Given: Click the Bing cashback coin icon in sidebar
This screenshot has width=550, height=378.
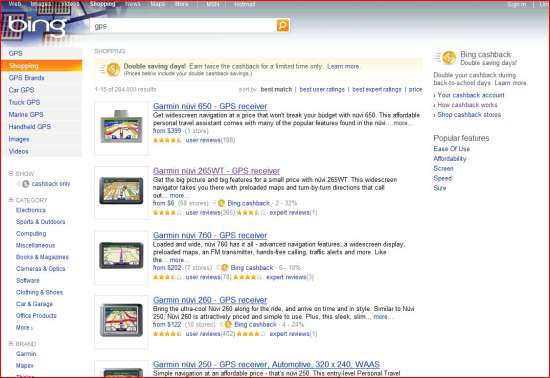Looking at the screenshot, I should pyautogui.click(x=449, y=58).
